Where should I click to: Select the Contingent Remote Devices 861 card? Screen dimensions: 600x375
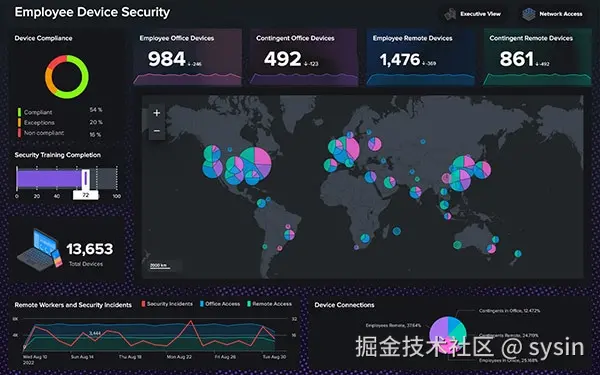tap(537, 57)
